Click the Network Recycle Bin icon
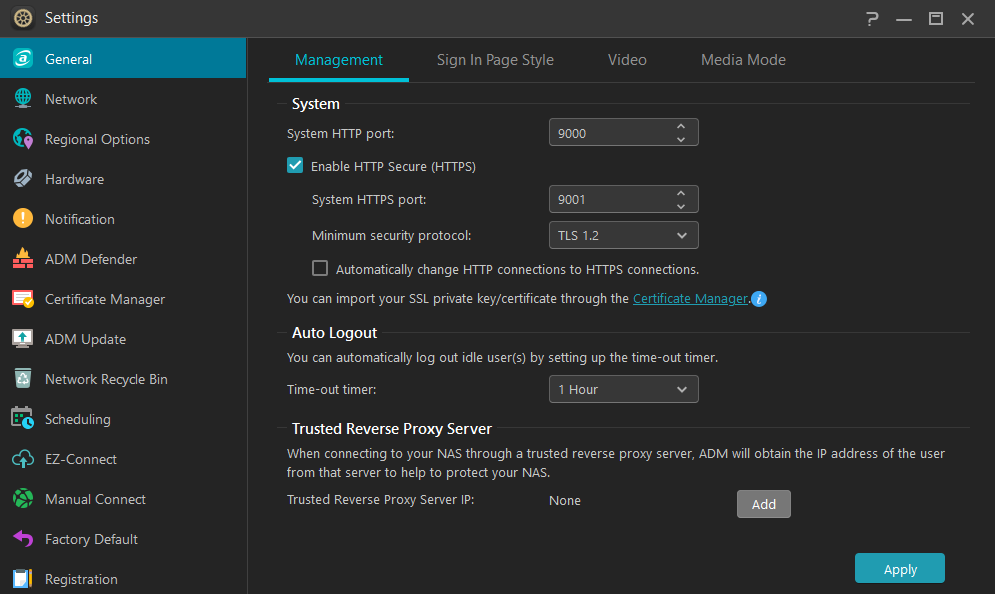Image resolution: width=995 pixels, height=594 pixels. (23, 378)
